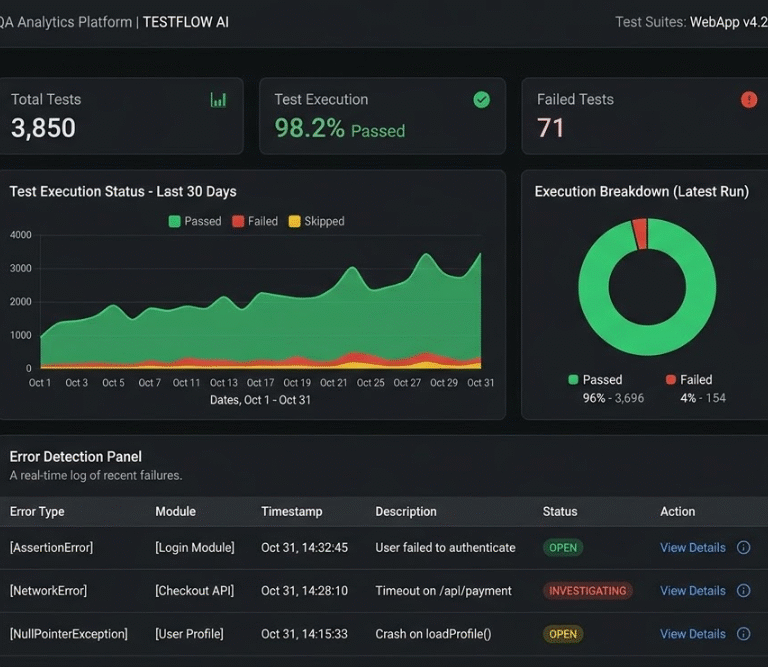Click the bar chart icon in Total Tests

[x=218, y=100]
